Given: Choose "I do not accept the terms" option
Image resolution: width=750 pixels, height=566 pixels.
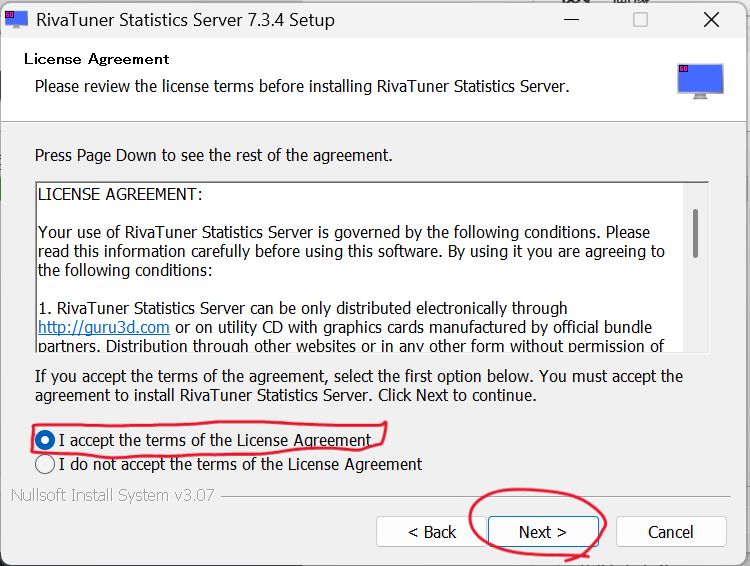Looking at the screenshot, I should [x=45, y=464].
